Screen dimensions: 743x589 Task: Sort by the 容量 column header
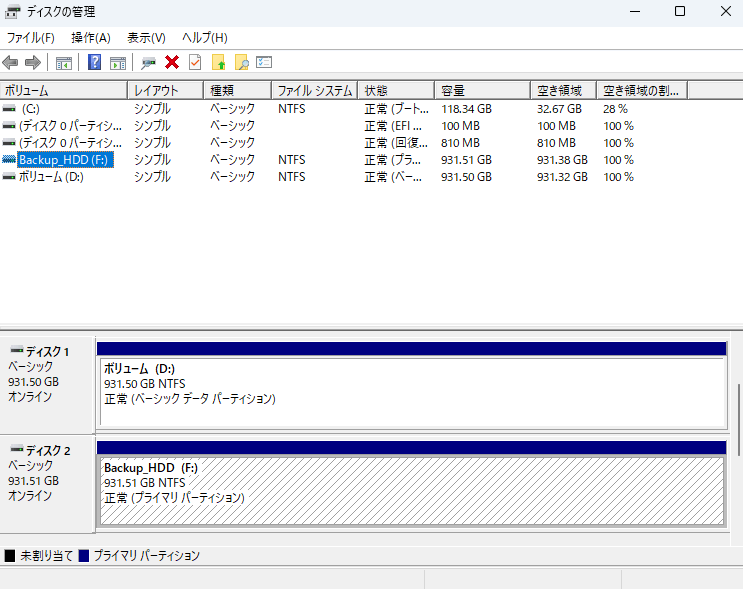[480, 90]
